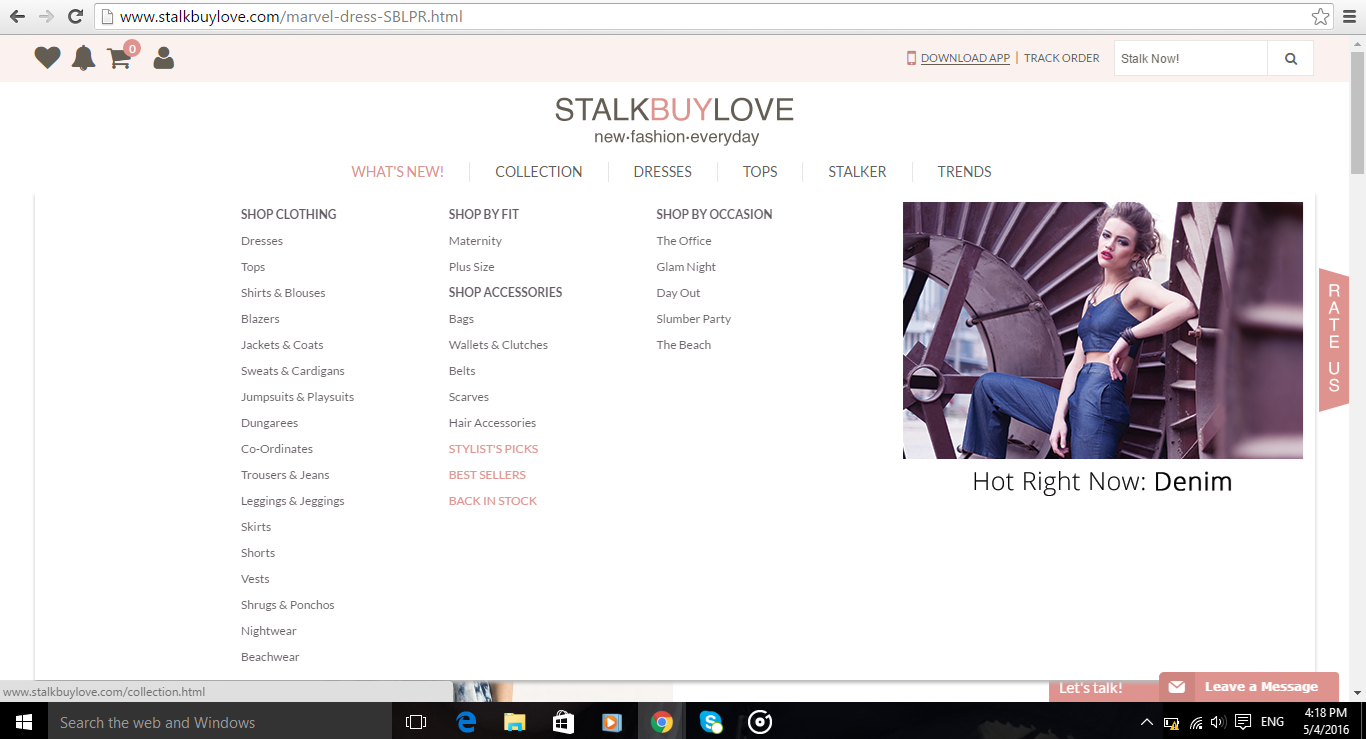
Task: Bookmark page with the star icon
Action: [1320, 16]
